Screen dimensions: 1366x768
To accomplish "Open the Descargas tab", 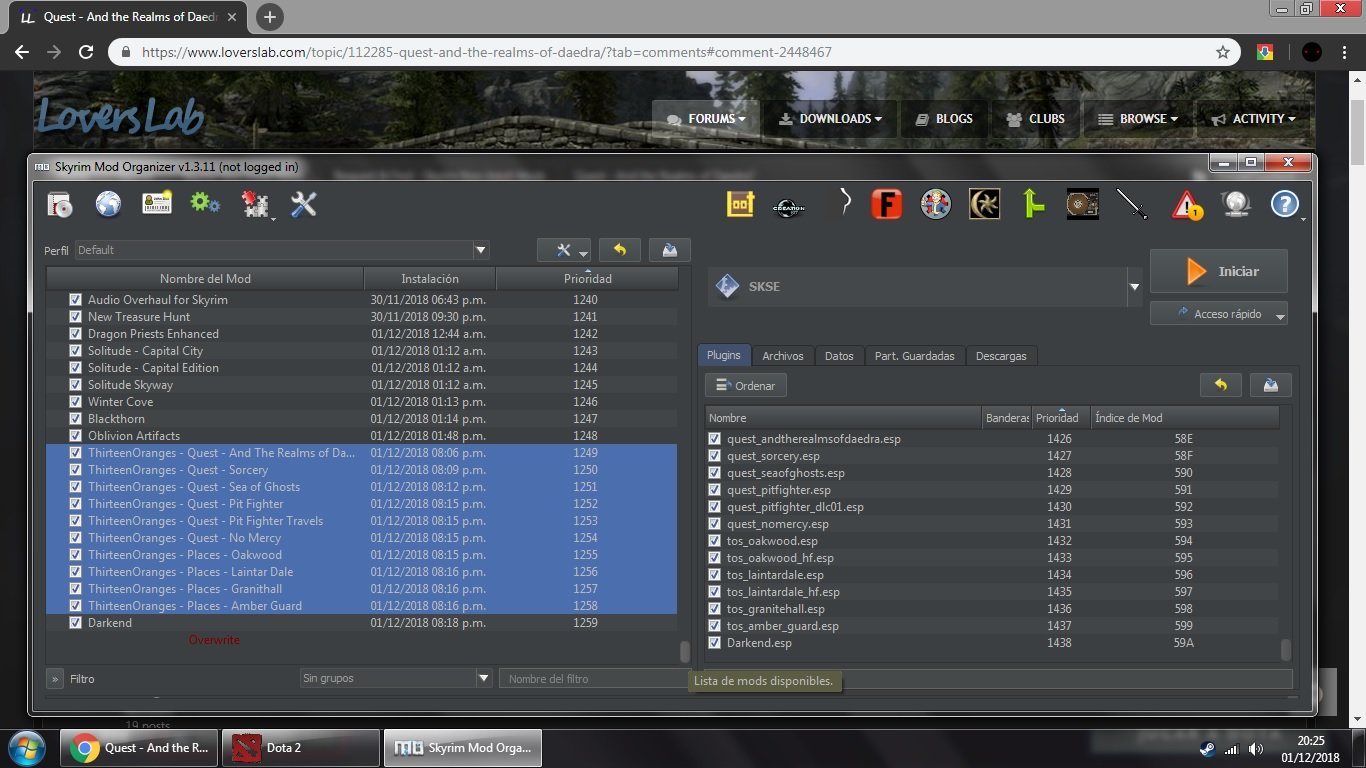I will pyautogui.click(x=1001, y=355).
